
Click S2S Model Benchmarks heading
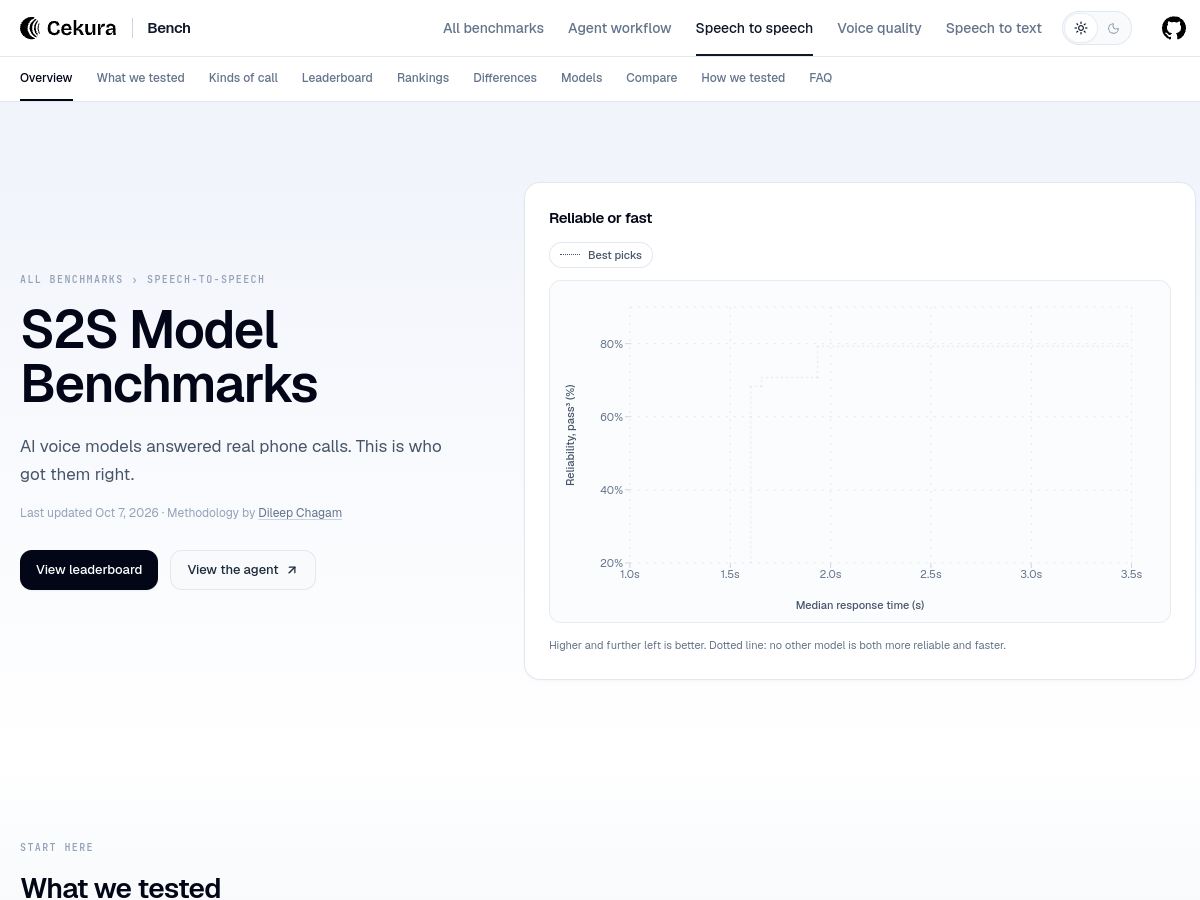point(169,357)
